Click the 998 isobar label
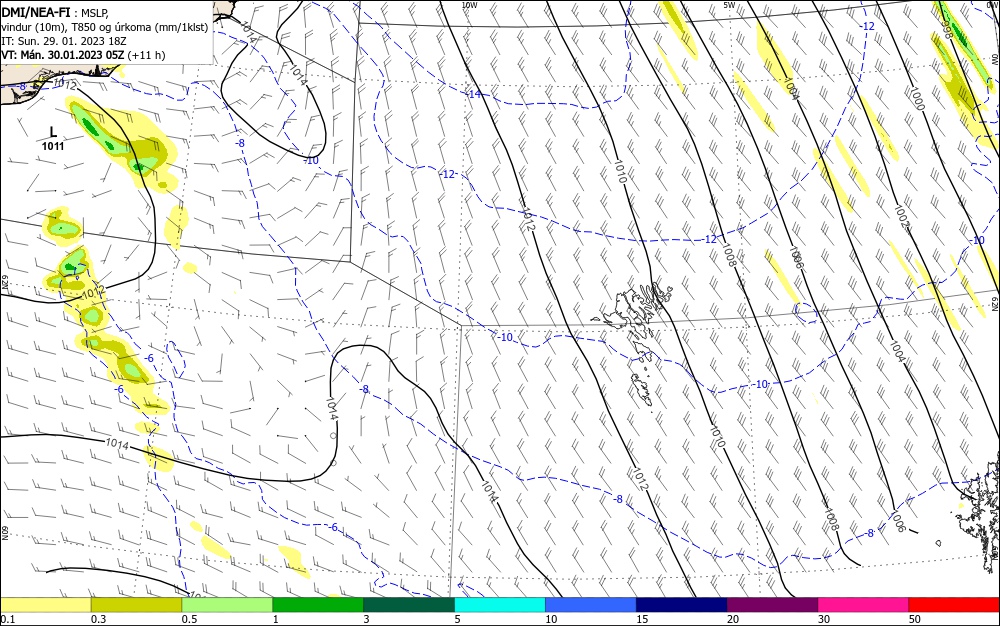Screen dimensions: 1000x626 click(x=946, y=29)
